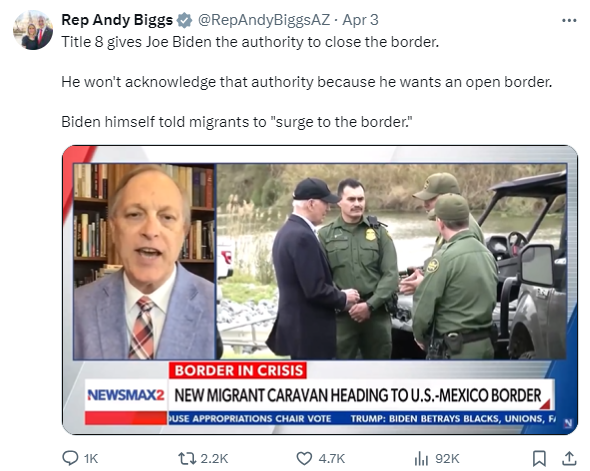Open the three-dot more options menu
Viewport: 590px width, 471px height.
[569, 21]
